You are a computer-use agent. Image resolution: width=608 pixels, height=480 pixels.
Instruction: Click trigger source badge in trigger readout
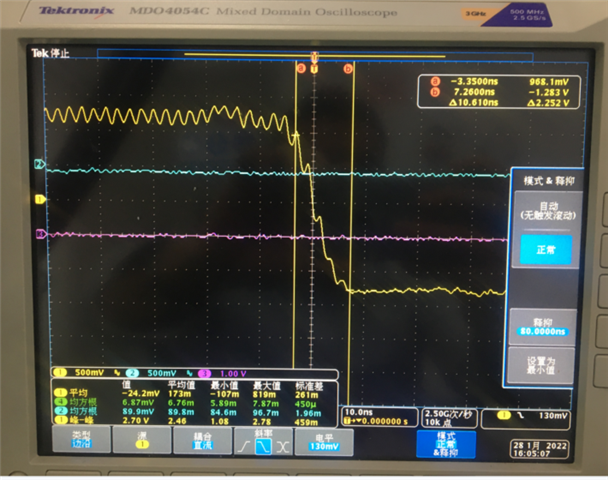[504, 416]
